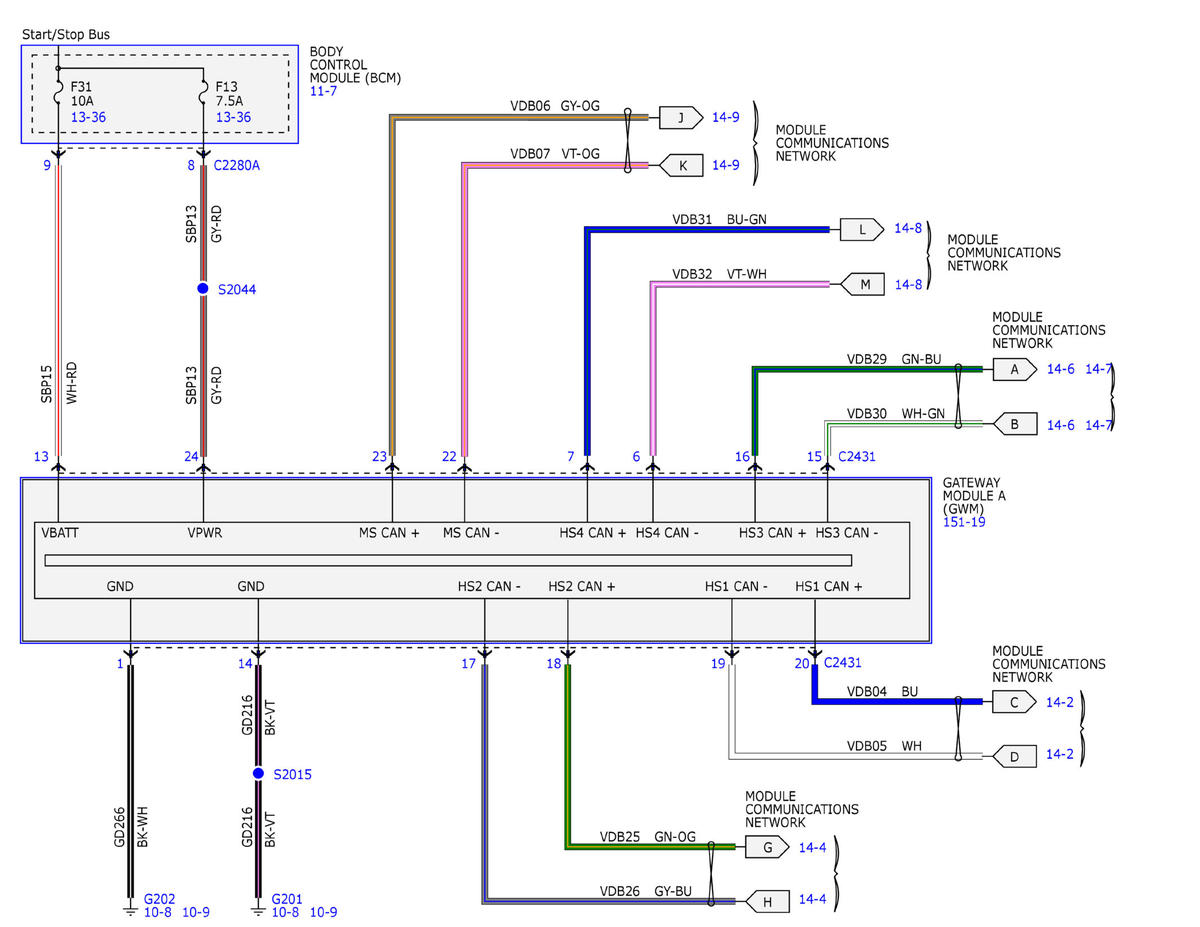1200x927 pixels.
Task: Select pin number 18 on the HS2 CAN + line
Action: point(554,662)
